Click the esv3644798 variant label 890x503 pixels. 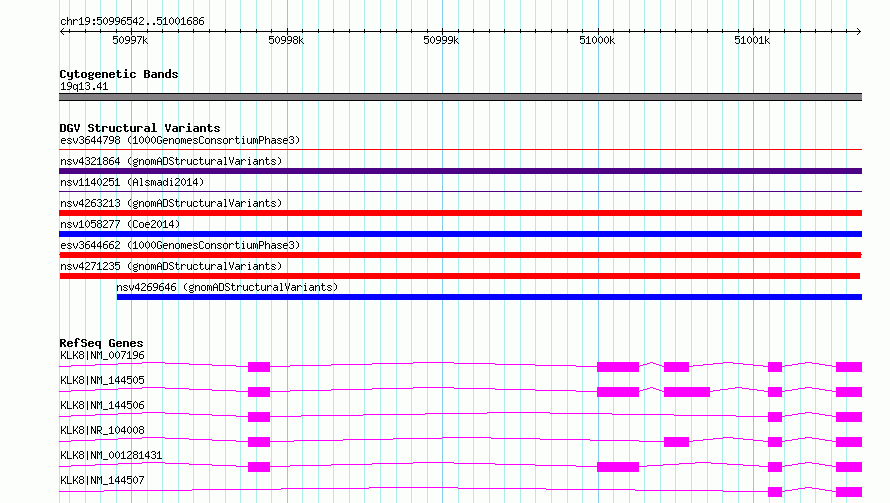click(180, 140)
